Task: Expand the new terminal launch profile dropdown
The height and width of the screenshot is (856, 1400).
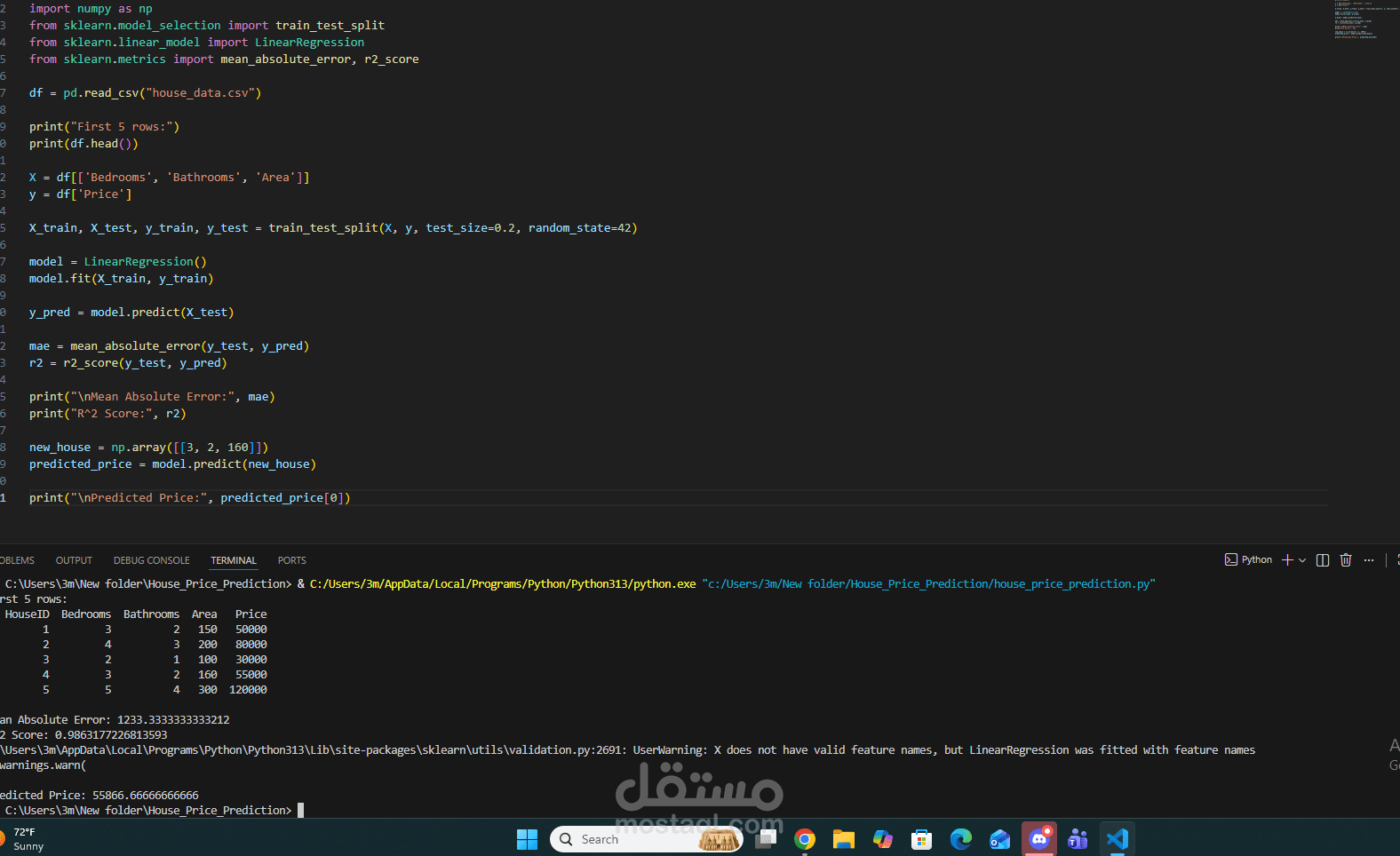Action: pos(1302,560)
